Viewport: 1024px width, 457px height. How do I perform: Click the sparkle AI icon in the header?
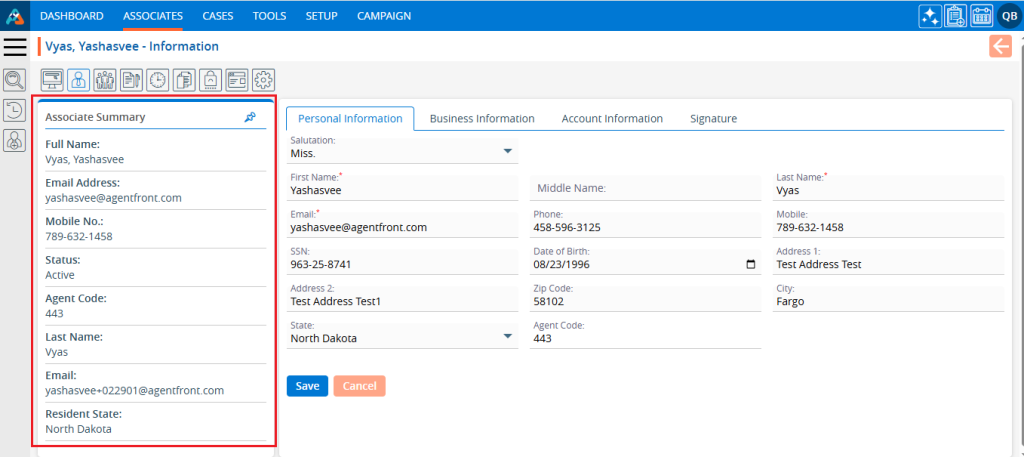(929, 16)
